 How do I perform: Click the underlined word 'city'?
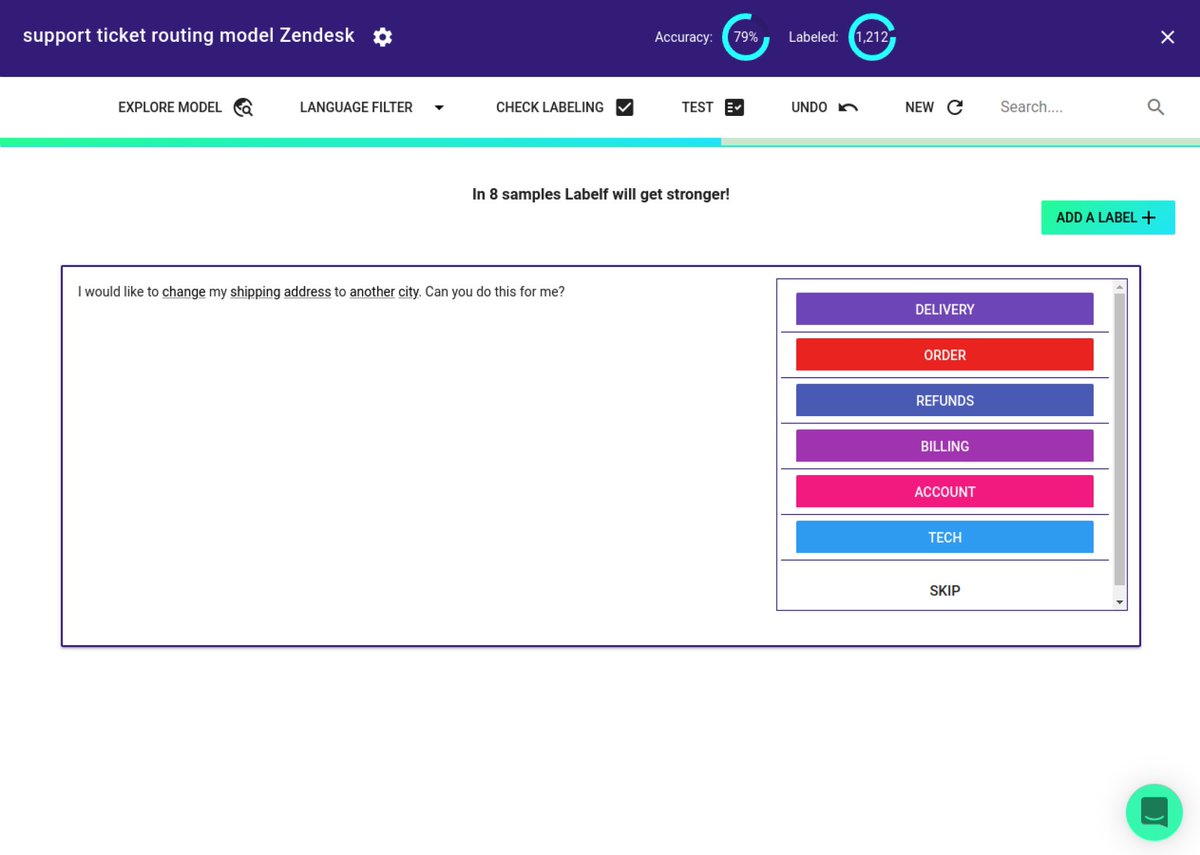pos(409,292)
